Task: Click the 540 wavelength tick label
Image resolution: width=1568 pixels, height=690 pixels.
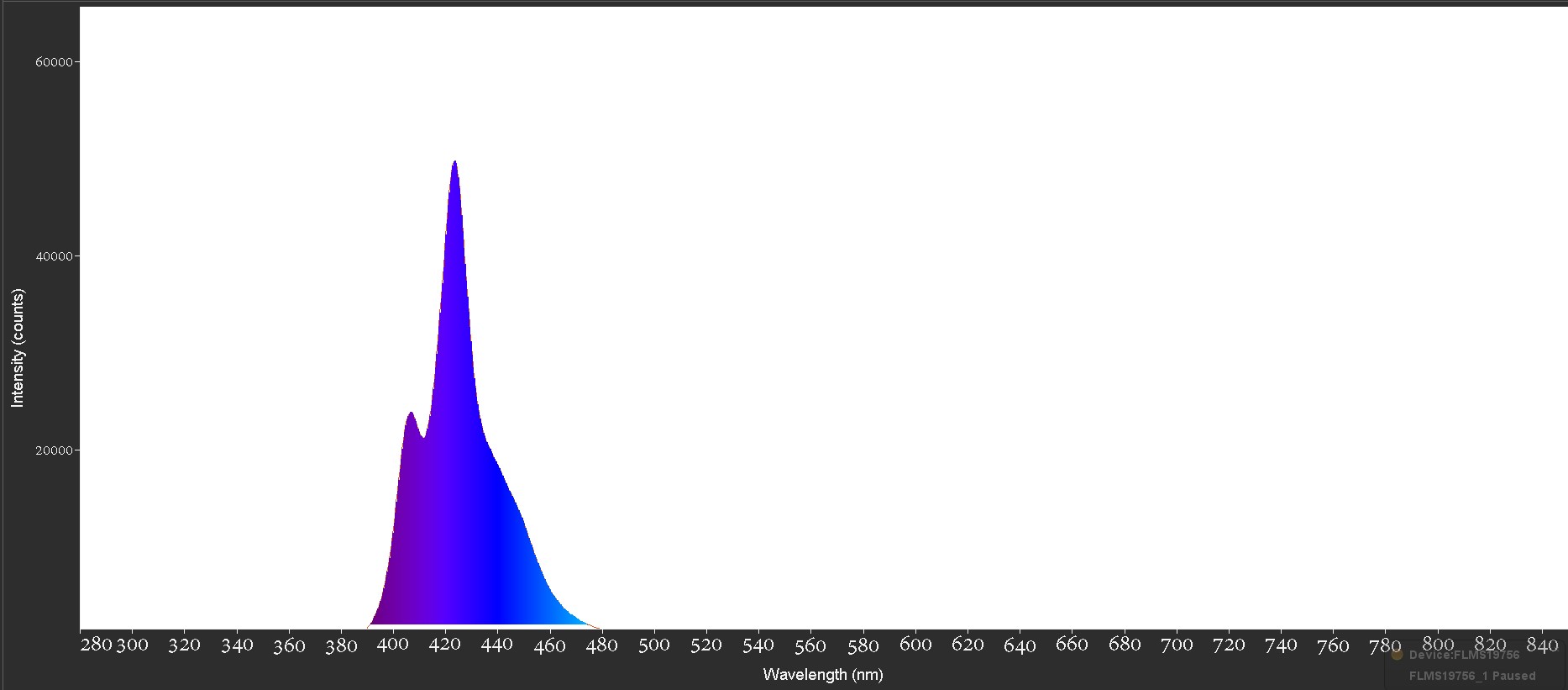Action: click(x=758, y=645)
